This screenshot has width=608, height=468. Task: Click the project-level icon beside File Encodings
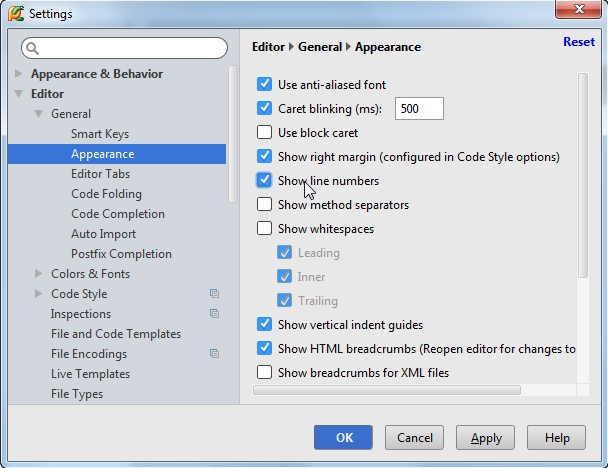click(x=214, y=354)
